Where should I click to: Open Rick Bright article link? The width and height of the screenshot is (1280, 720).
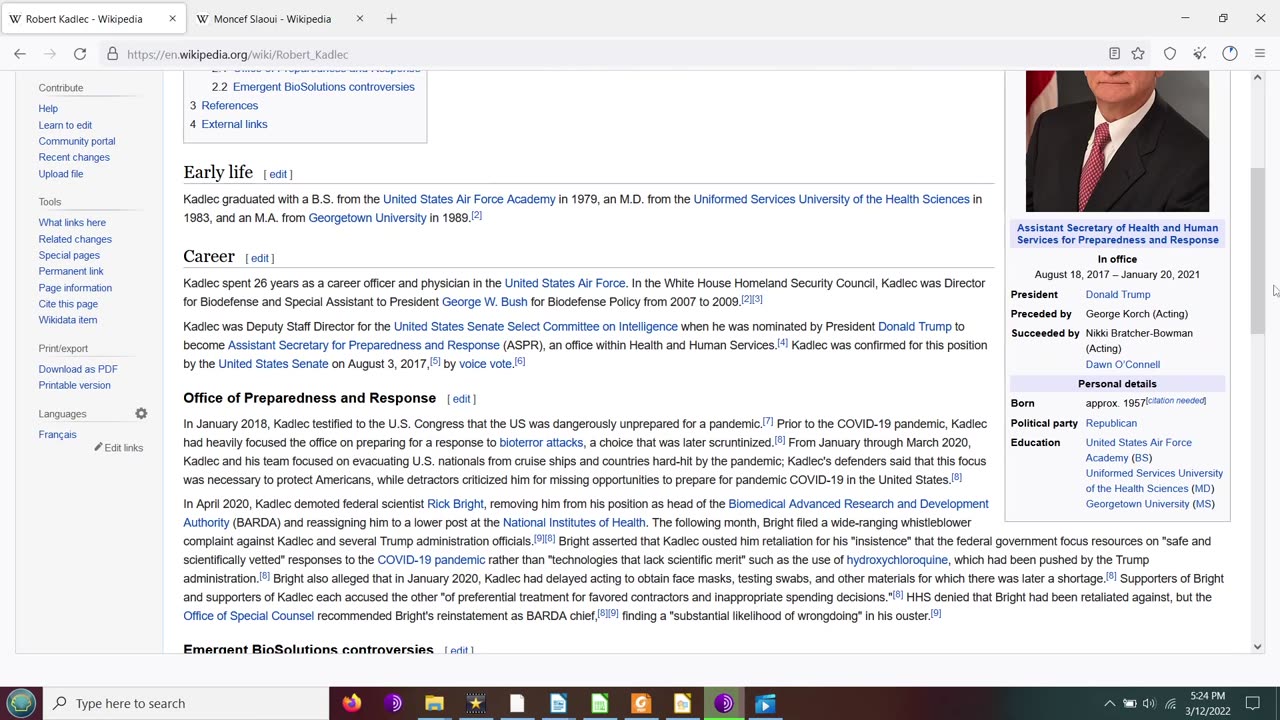pos(455,504)
